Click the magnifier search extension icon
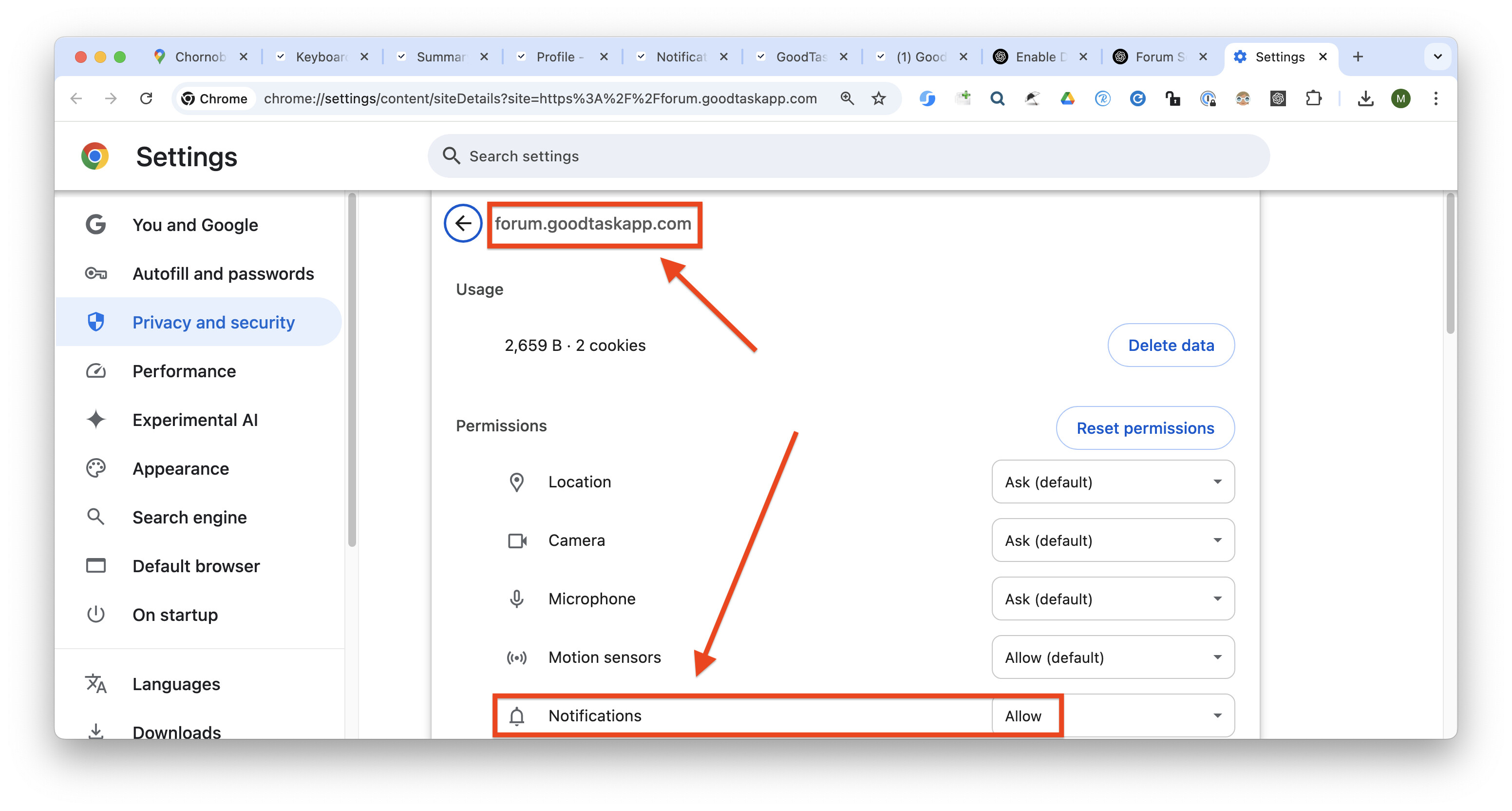Screen dimensions: 1512x811 pos(997,98)
